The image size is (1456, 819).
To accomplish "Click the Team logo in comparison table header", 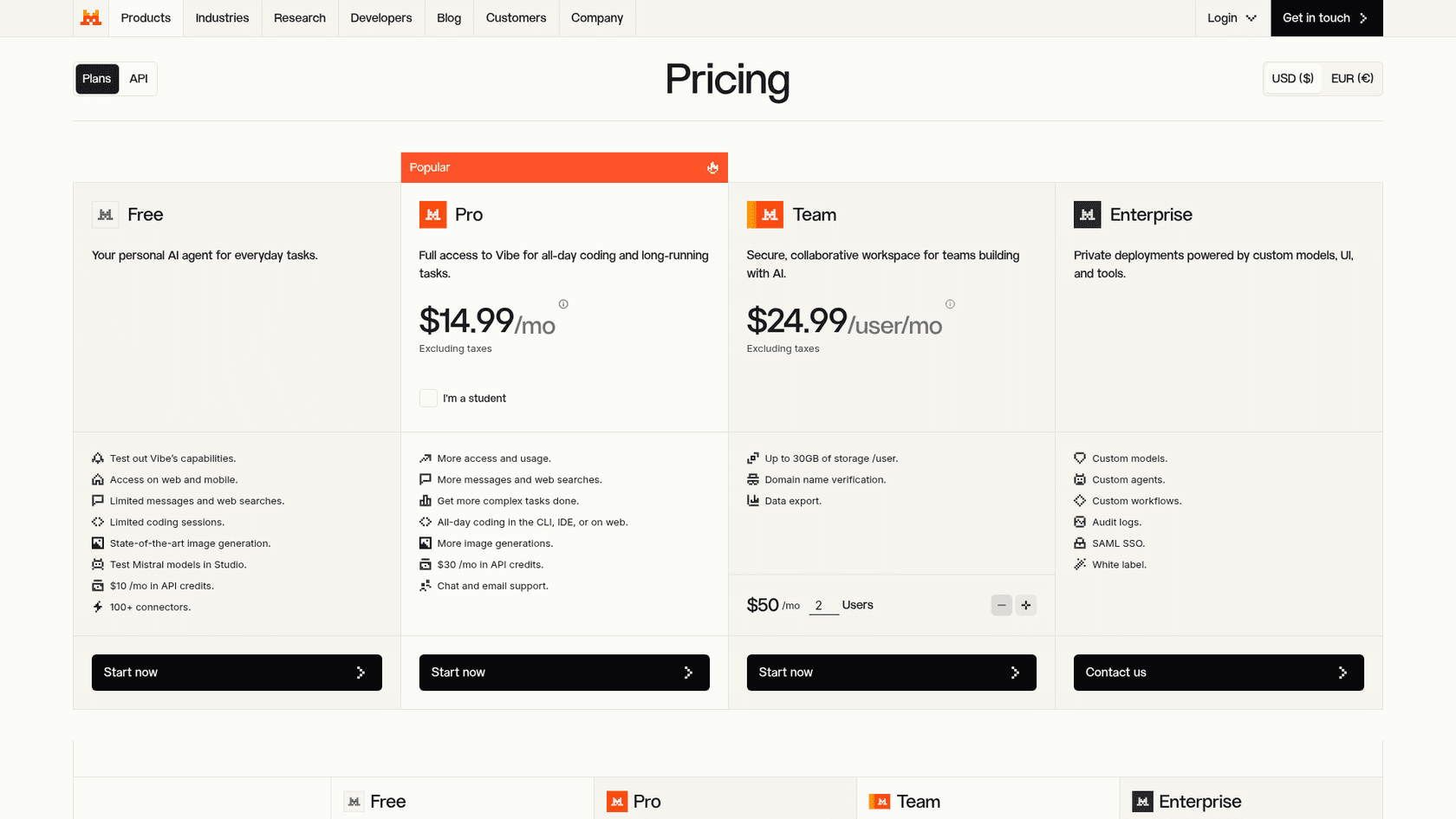I will click(x=880, y=802).
